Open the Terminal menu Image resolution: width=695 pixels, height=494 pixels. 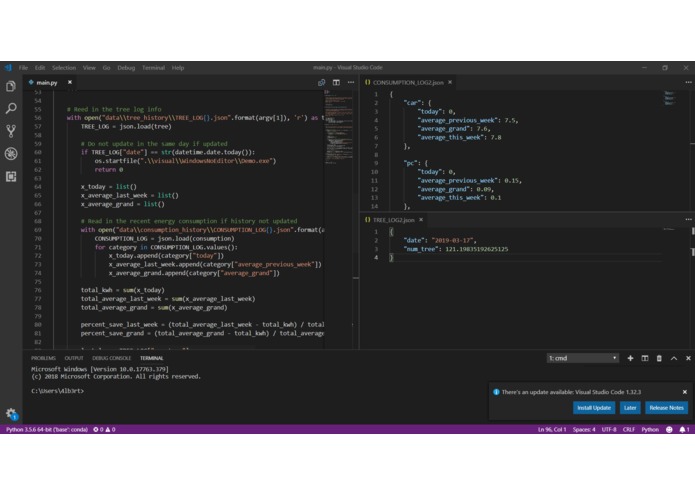(153, 68)
